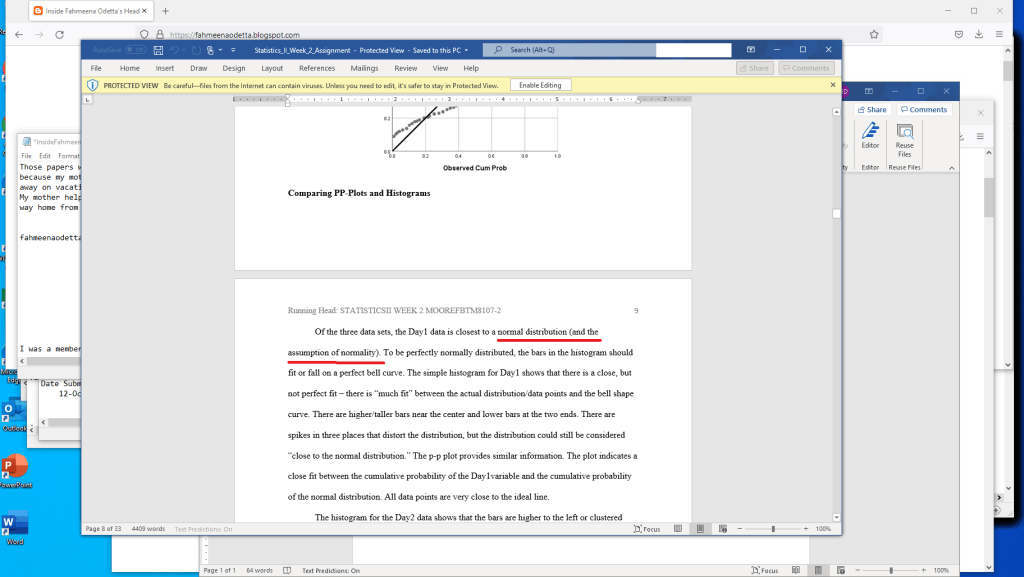The image size is (1024, 577).
Task: Toggle Print Layout view in status bar
Action: 700,528
